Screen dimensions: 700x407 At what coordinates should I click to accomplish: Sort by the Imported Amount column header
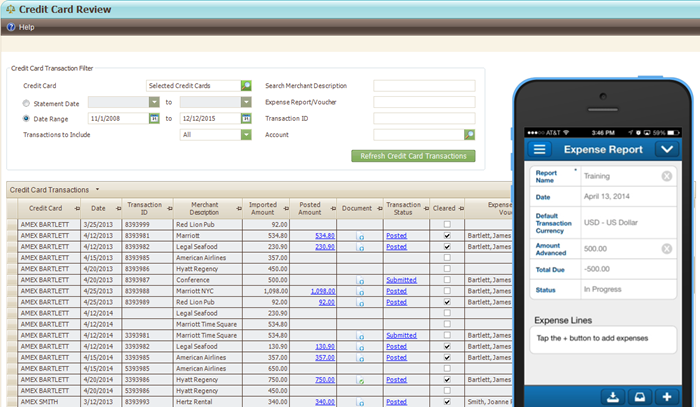point(262,208)
